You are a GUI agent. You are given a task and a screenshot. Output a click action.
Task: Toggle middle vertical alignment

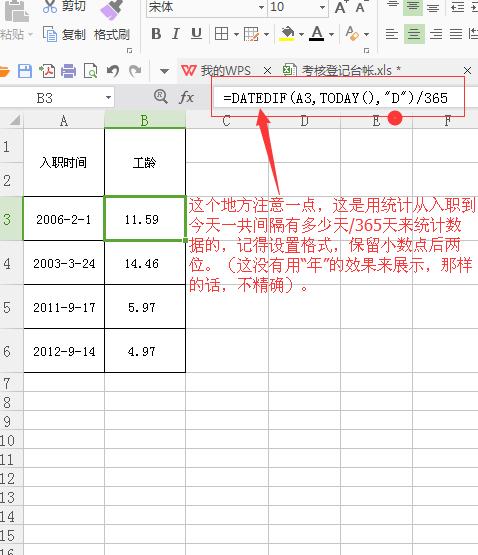tap(413, 7)
